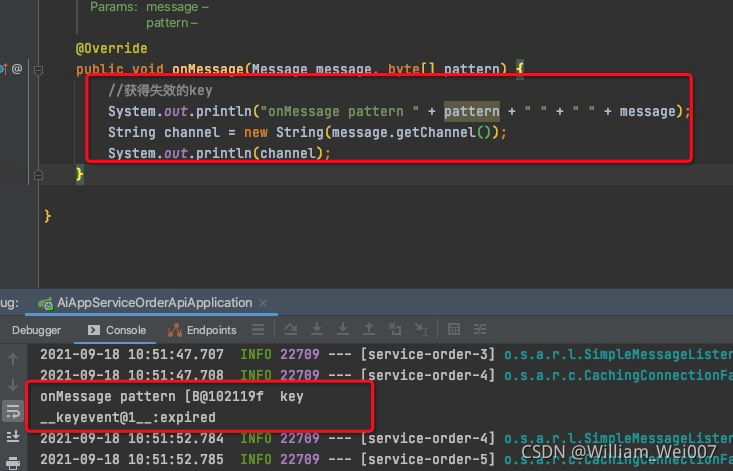Open the Endpoints tab

[202, 330]
